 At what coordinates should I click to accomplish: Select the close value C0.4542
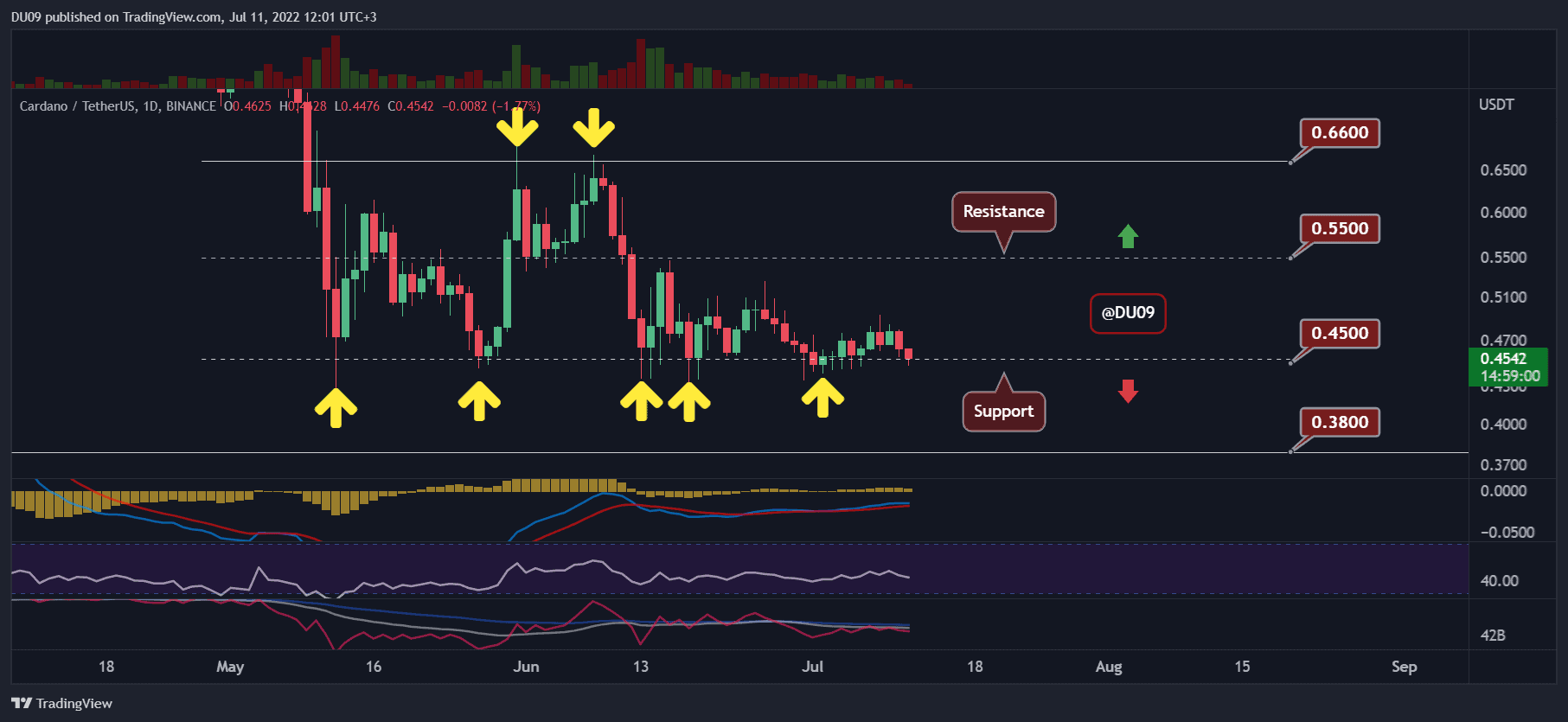[x=411, y=106]
